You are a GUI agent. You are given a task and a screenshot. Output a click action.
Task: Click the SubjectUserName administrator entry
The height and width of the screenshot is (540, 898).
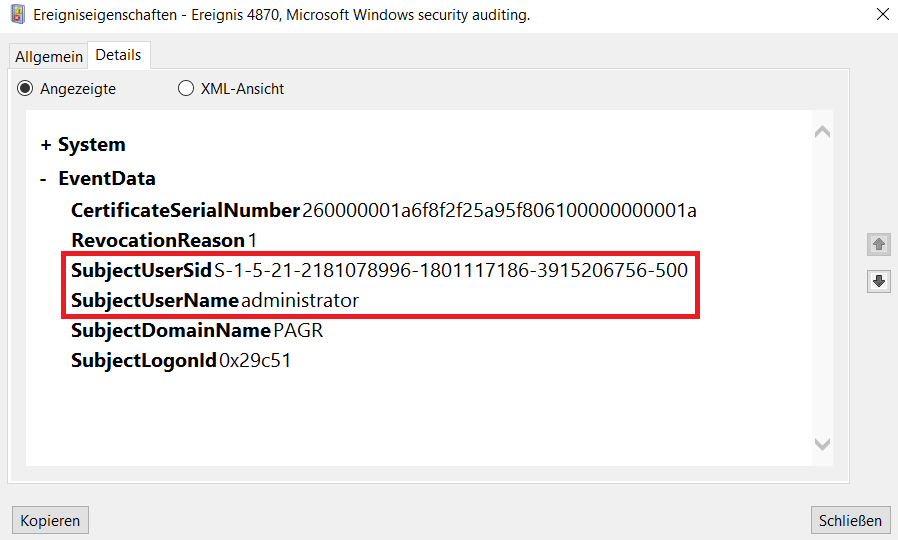point(215,300)
